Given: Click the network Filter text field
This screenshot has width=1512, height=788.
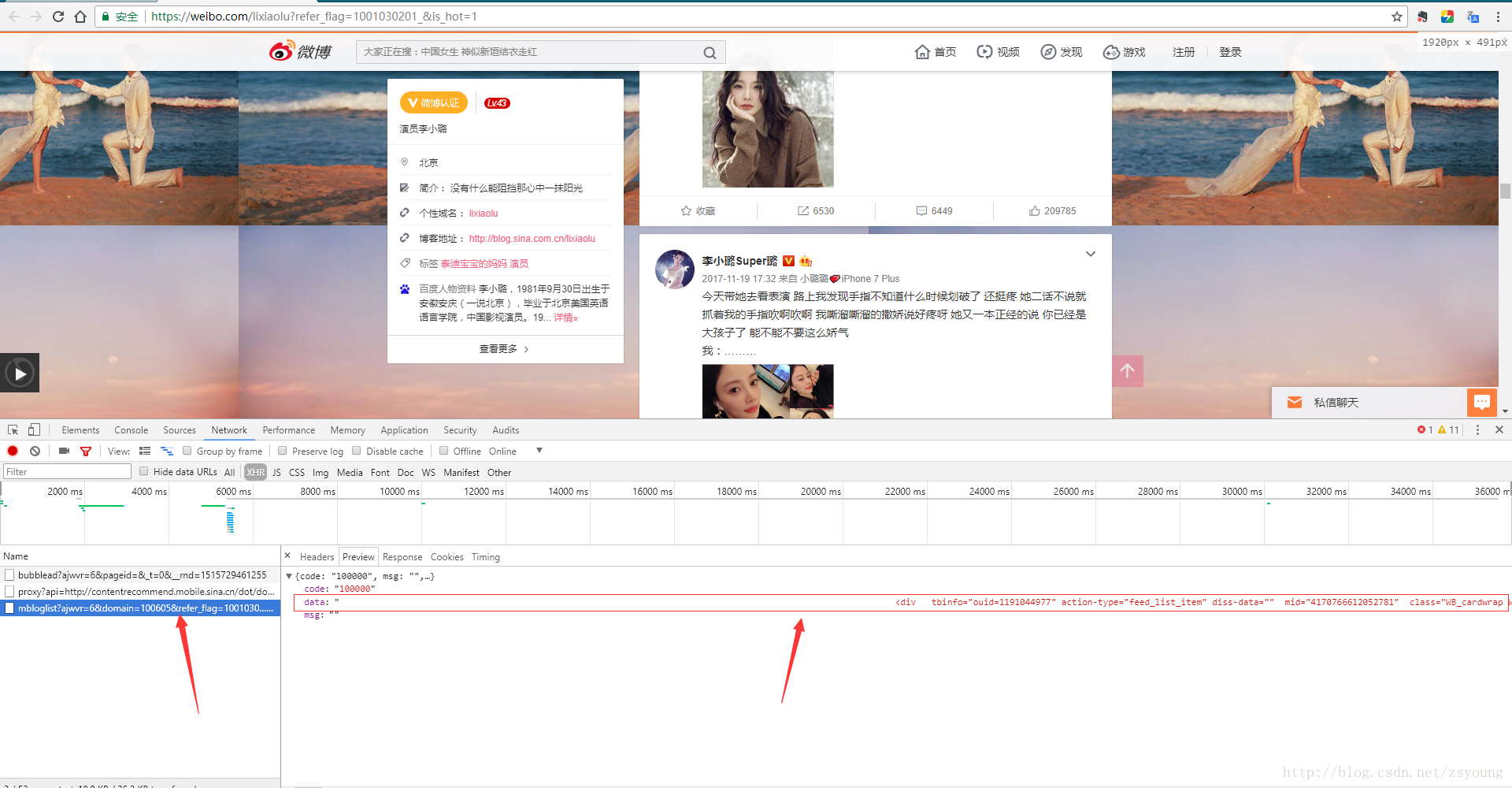Looking at the screenshot, I should (x=67, y=472).
